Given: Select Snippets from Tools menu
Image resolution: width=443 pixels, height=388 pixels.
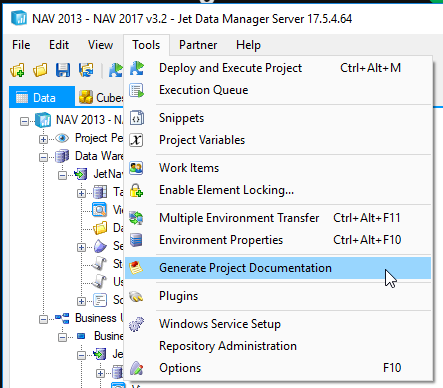Looking at the screenshot, I should (278, 118).
